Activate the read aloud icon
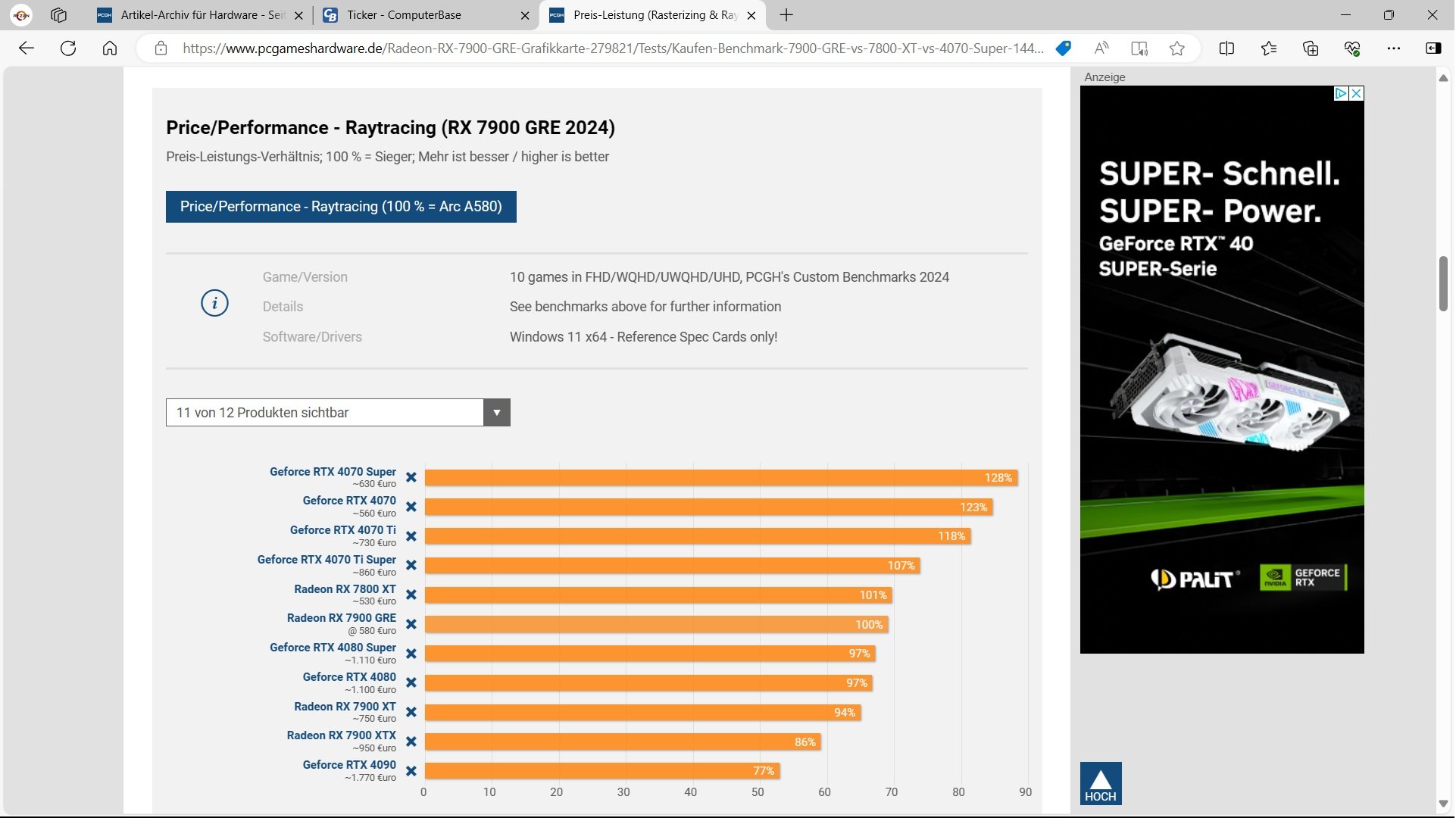This screenshot has height=818, width=1456. click(1101, 48)
